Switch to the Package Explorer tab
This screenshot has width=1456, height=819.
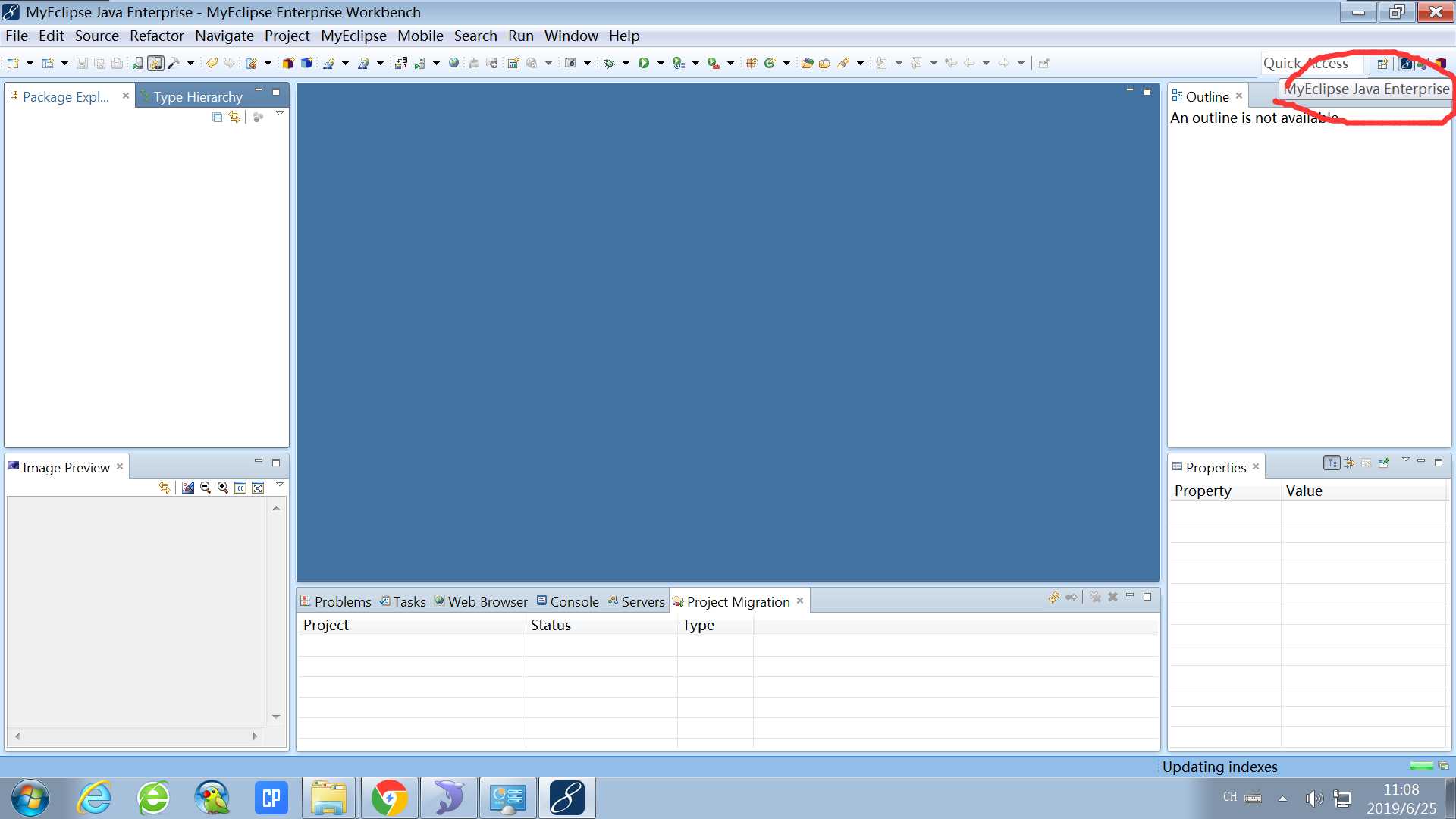(x=65, y=96)
